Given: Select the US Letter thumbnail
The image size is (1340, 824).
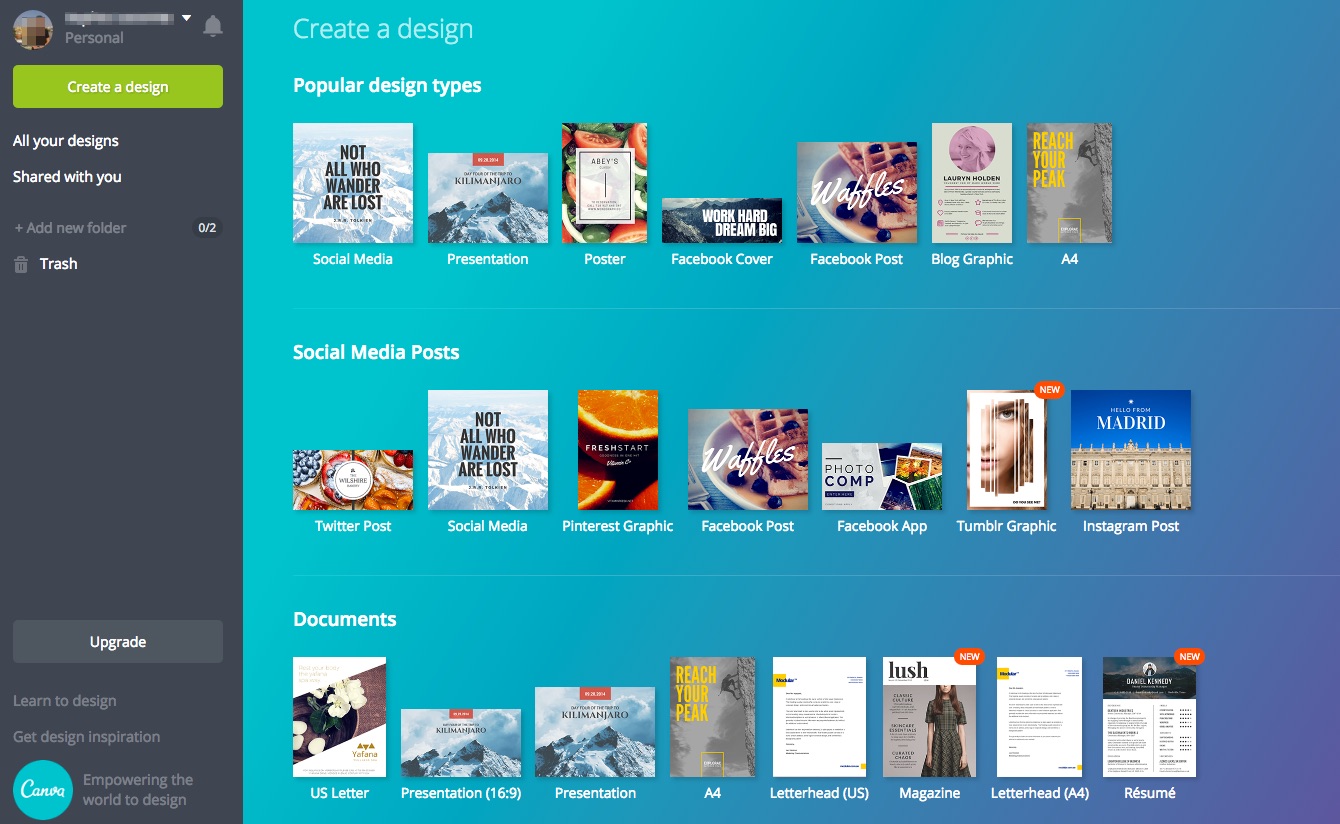Looking at the screenshot, I should pos(339,717).
